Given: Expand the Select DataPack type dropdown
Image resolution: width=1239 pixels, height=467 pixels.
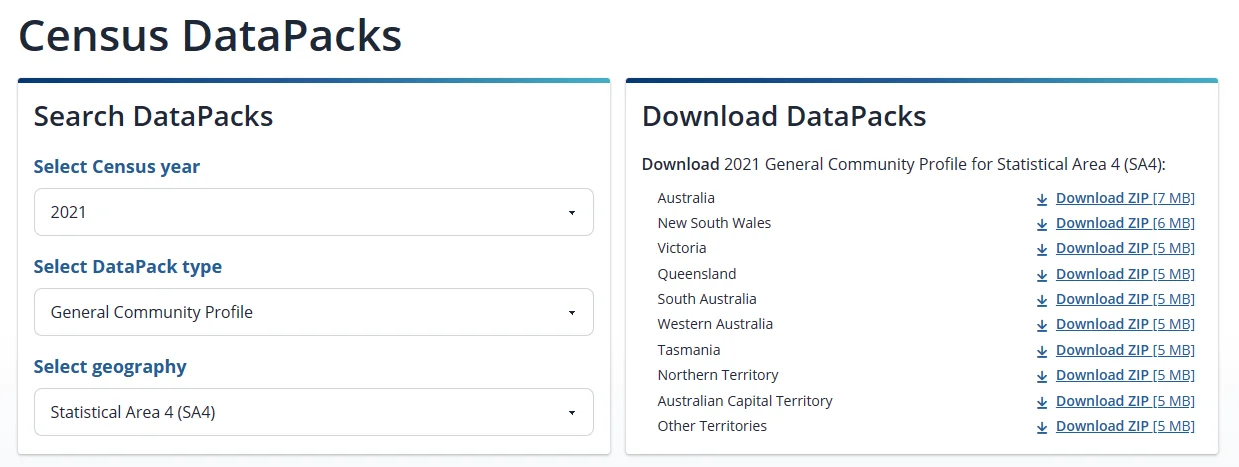Looking at the screenshot, I should (x=313, y=312).
